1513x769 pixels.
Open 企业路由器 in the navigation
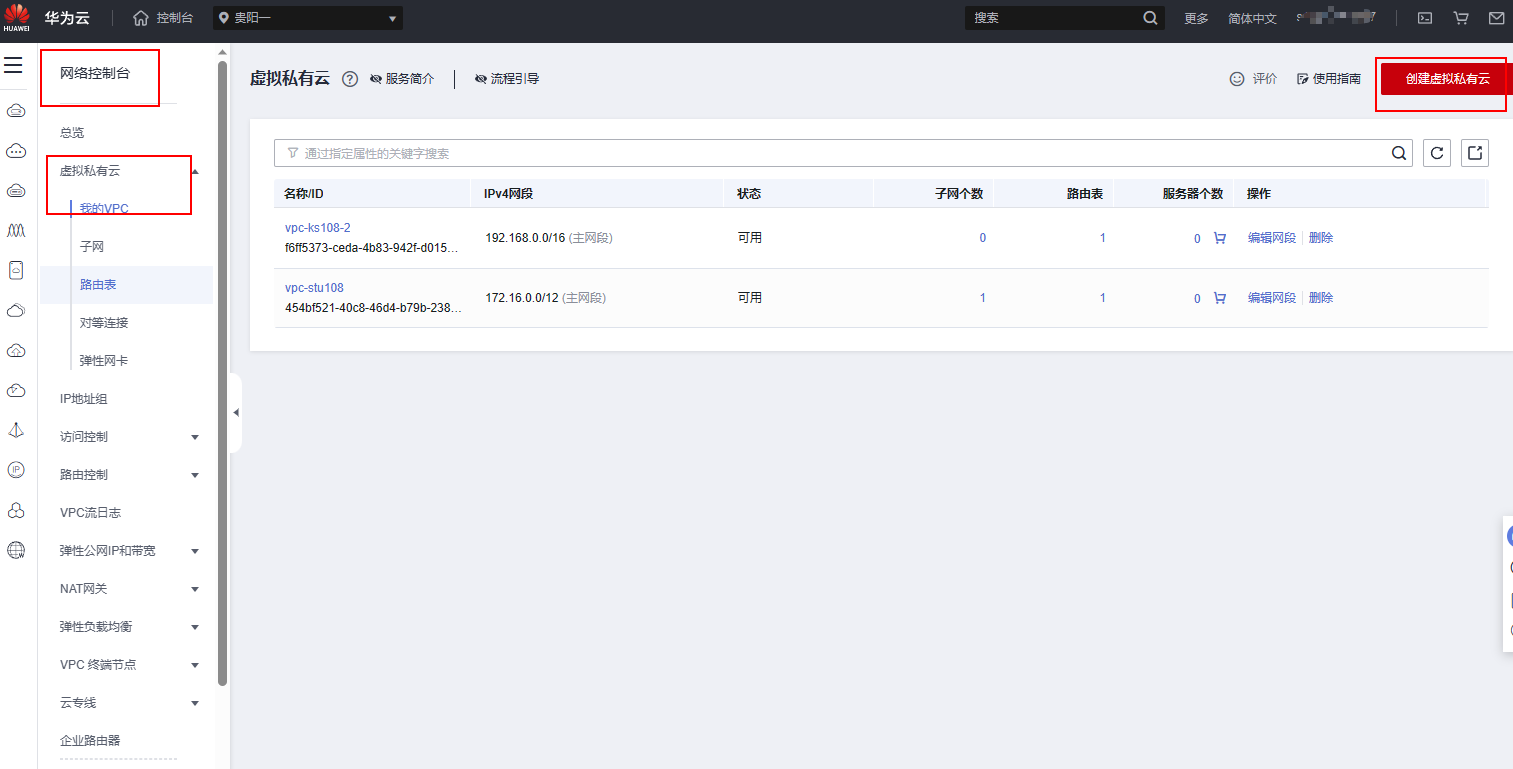click(90, 741)
